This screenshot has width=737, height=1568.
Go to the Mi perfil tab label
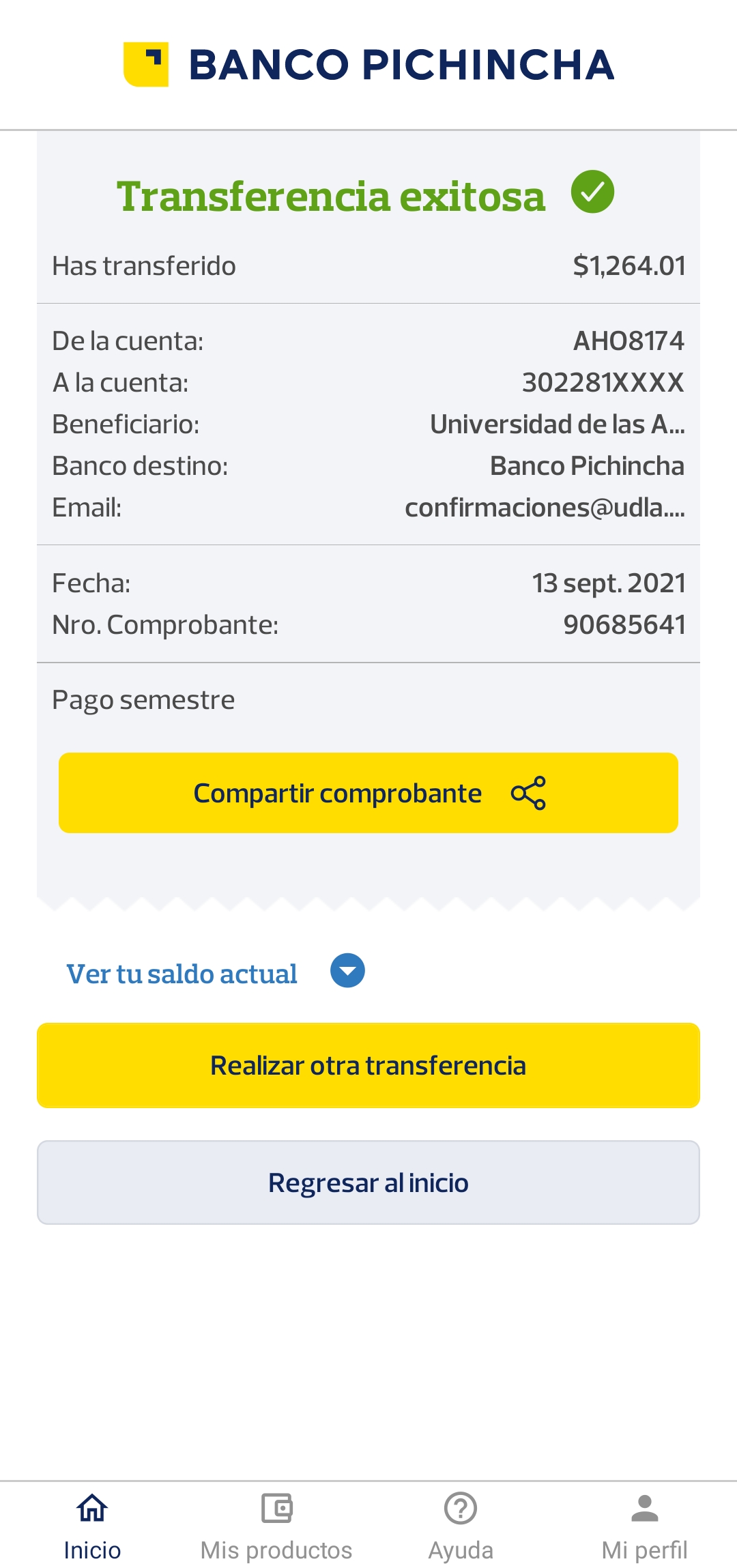[x=645, y=1550]
